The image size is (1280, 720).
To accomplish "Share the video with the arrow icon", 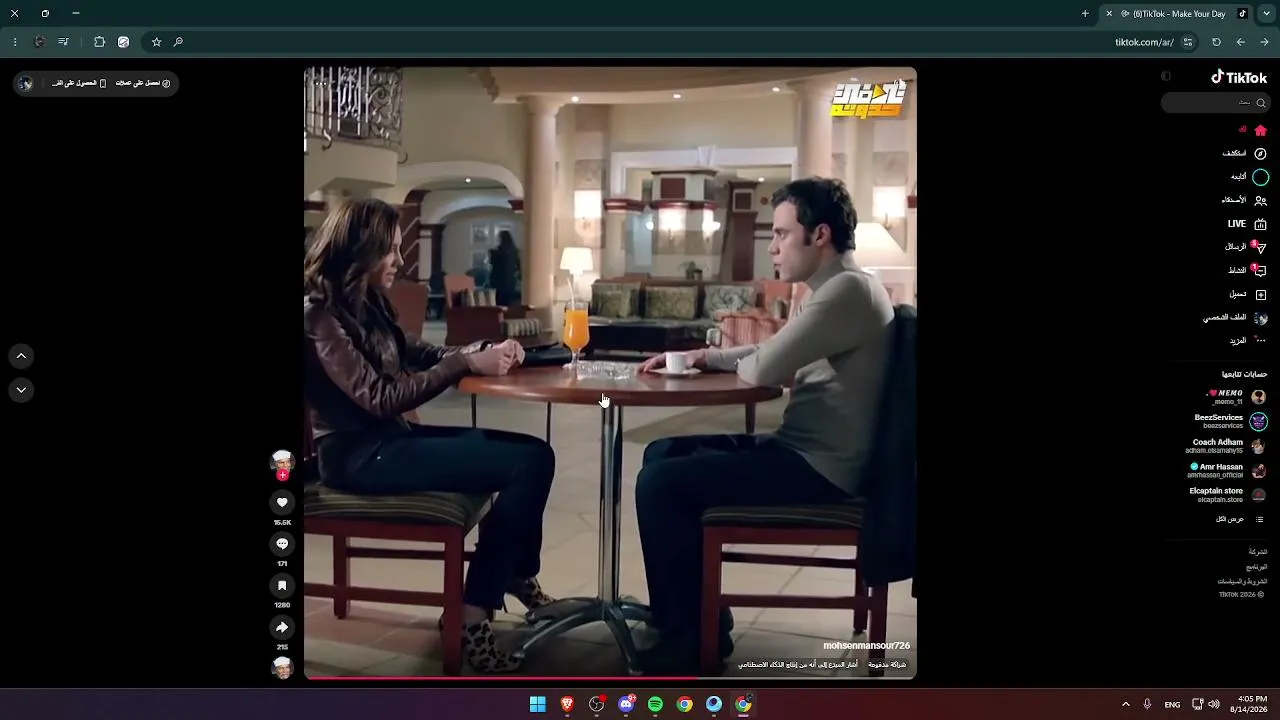I will (282, 627).
